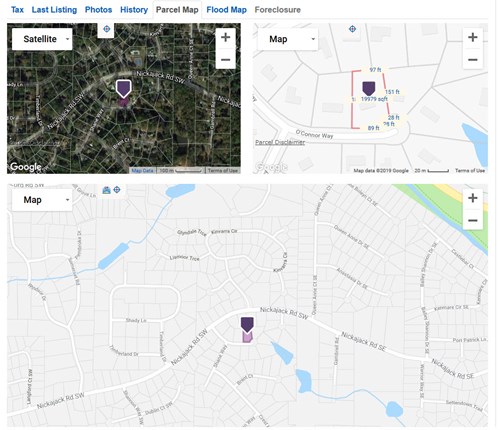Click the purple property marker on the satellite map
Viewport: 500px width, 430px height.
(123, 89)
